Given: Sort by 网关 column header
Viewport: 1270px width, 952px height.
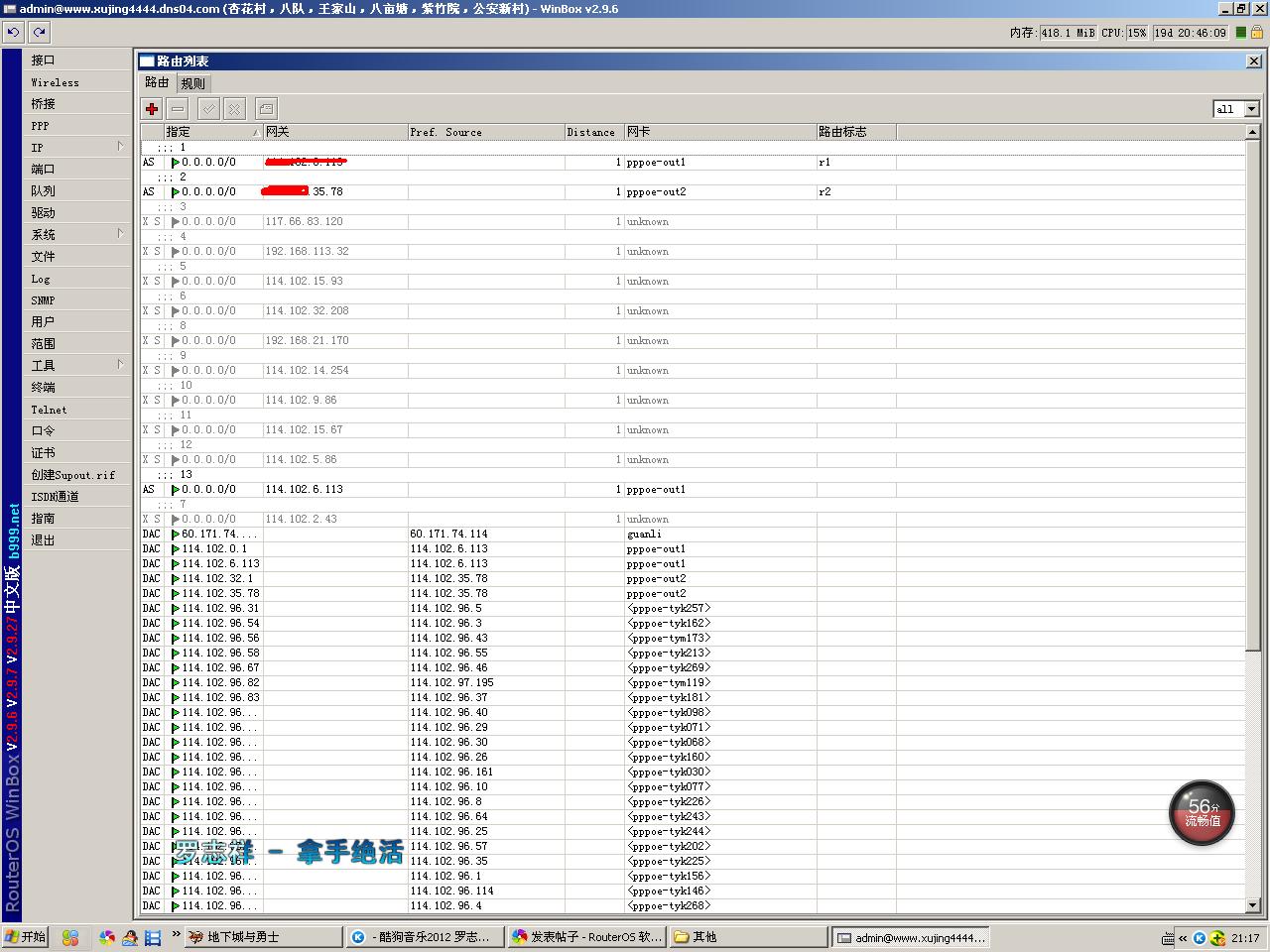Looking at the screenshot, I should point(335,132).
